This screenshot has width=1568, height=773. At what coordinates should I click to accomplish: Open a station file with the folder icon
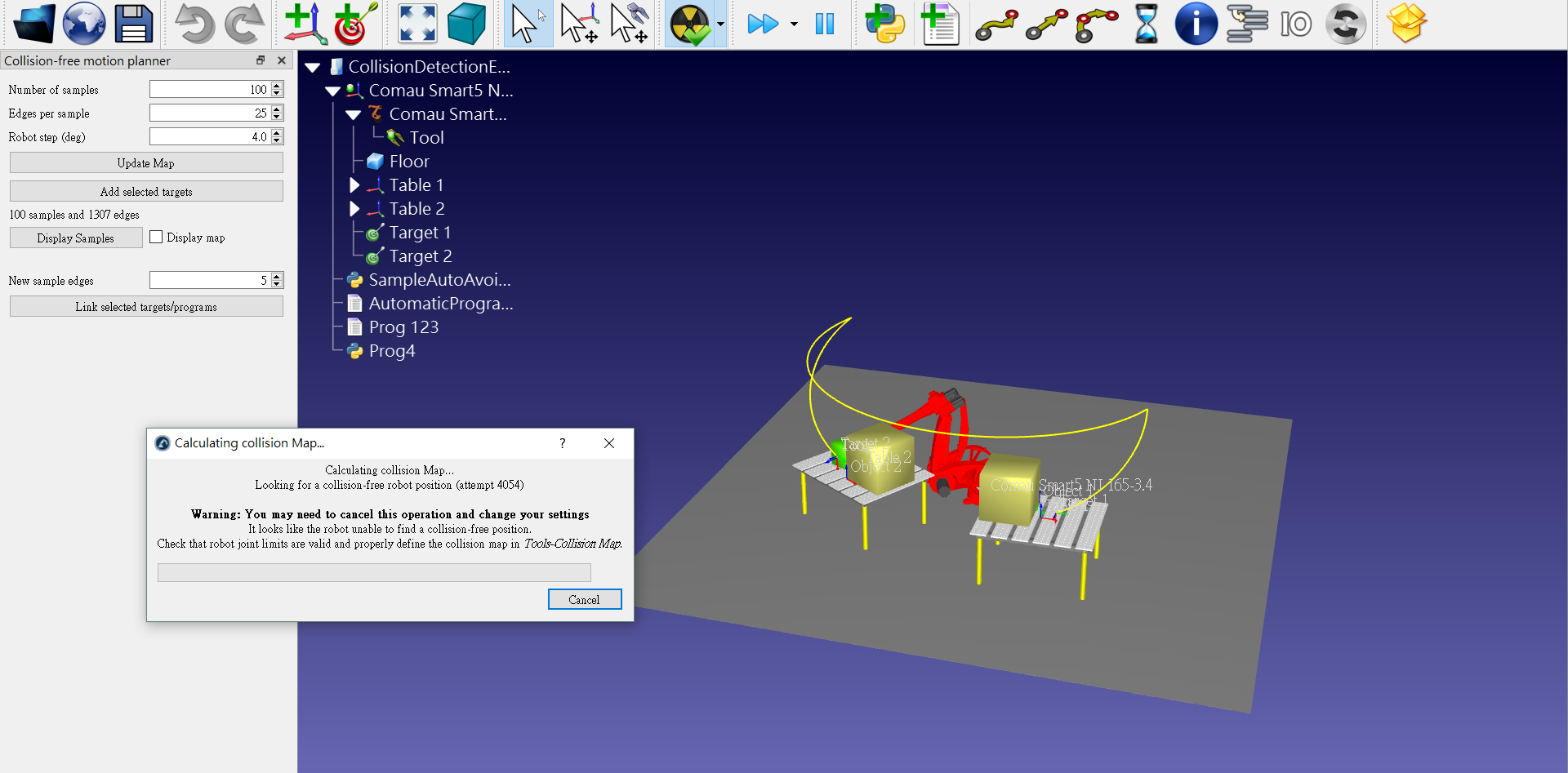pyautogui.click(x=34, y=24)
